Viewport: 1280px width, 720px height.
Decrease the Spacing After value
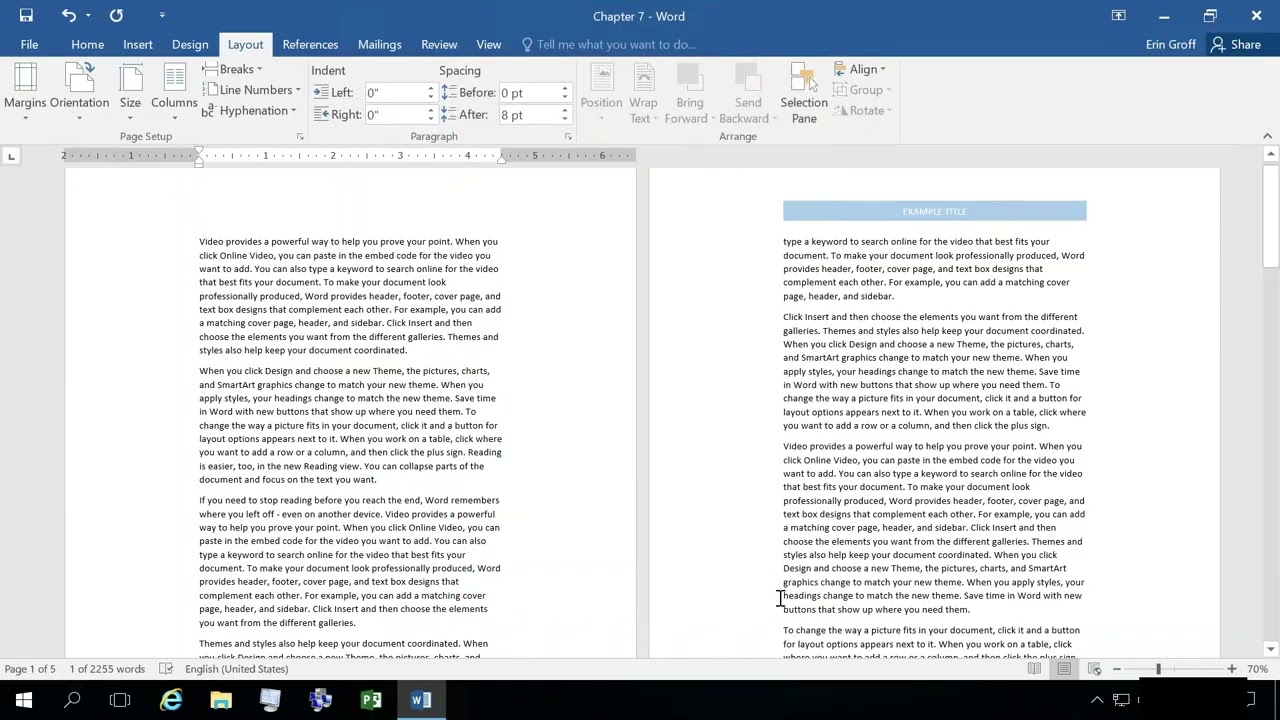point(565,119)
